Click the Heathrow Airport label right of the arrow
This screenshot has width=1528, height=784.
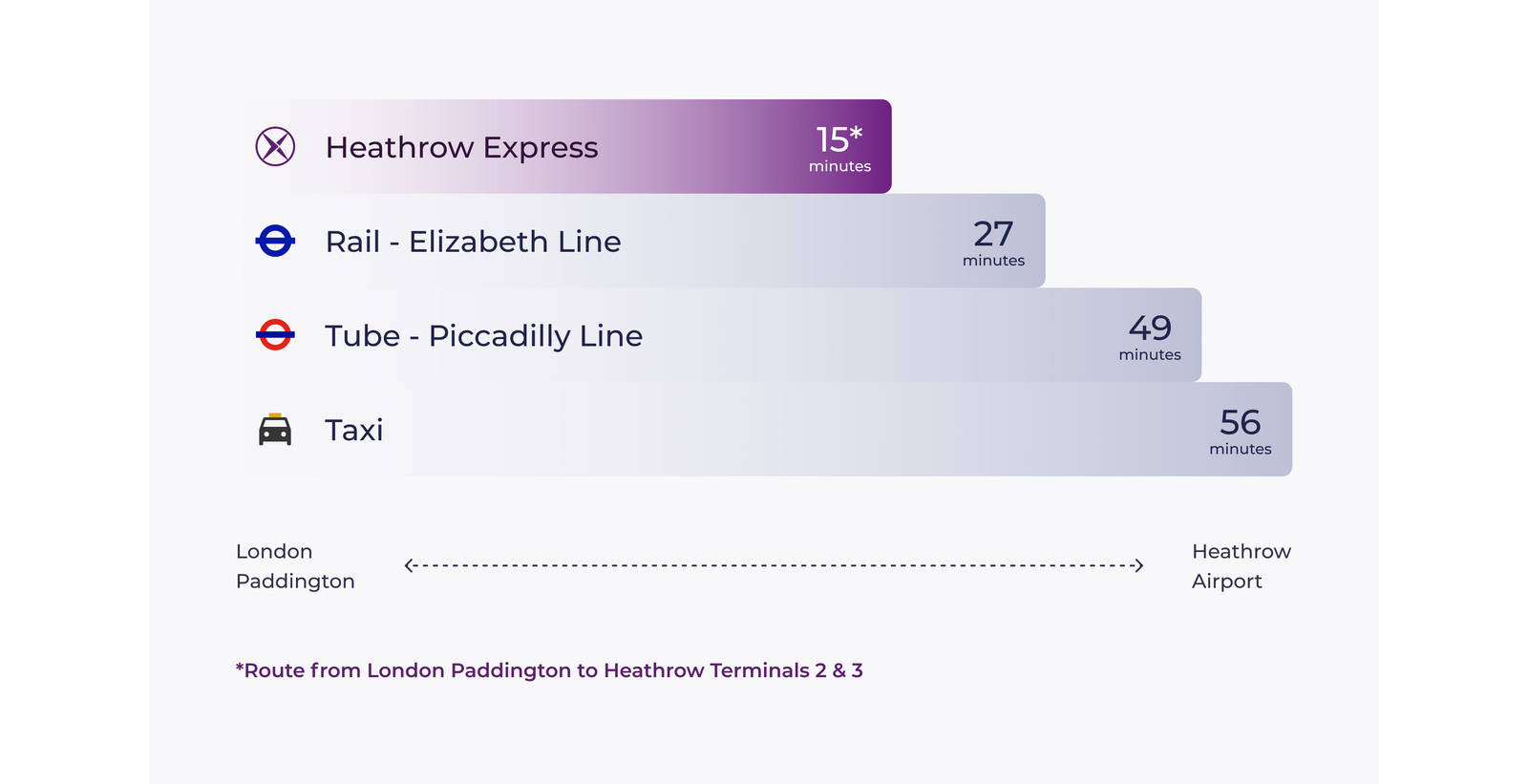[x=1241, y=566]
